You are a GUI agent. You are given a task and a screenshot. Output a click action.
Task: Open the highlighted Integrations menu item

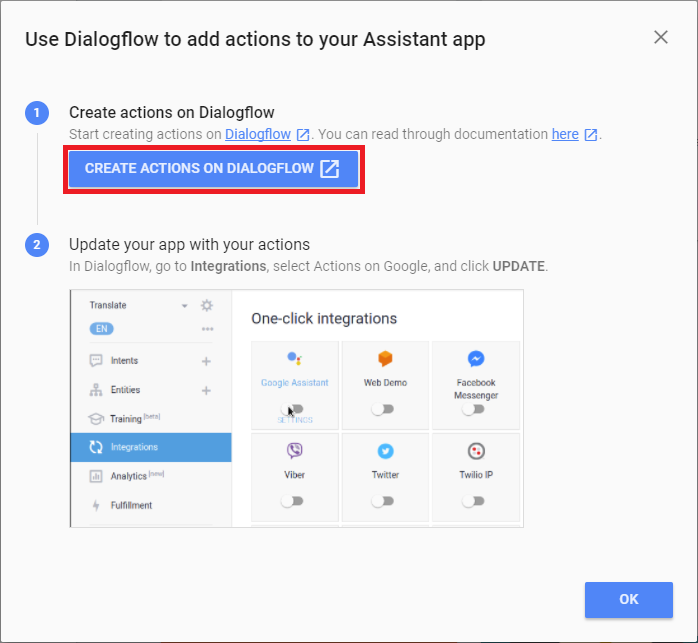pos(151,447)
